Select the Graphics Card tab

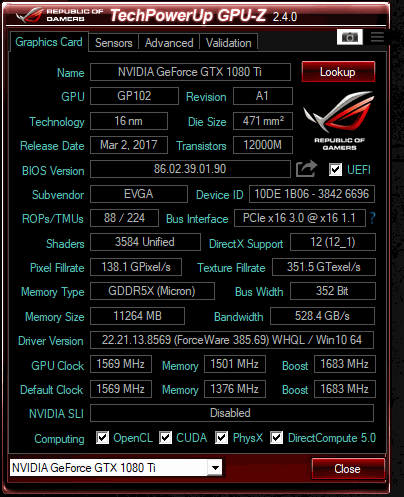[49, 42]
